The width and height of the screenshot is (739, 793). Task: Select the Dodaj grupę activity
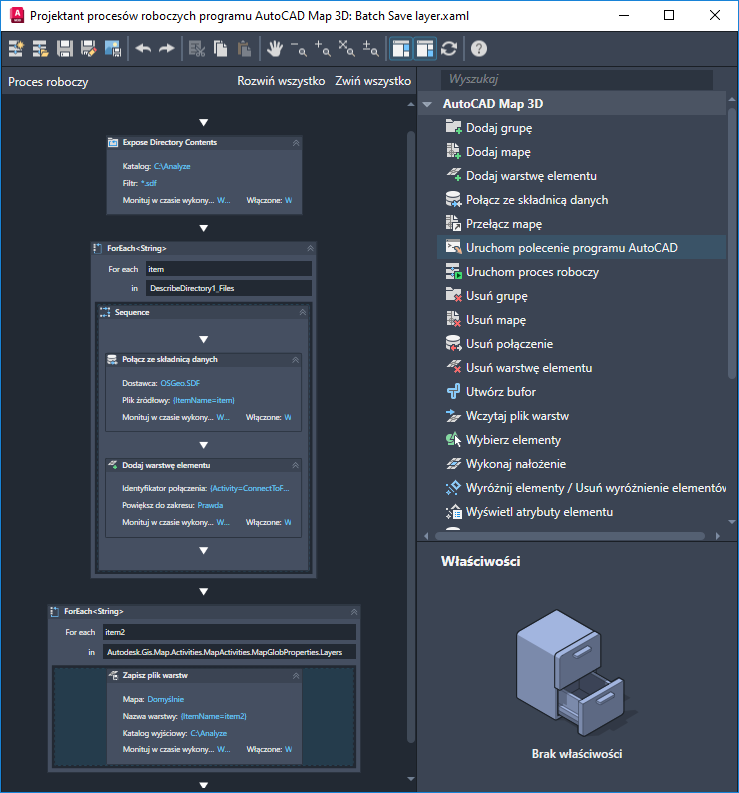point(499,128)
